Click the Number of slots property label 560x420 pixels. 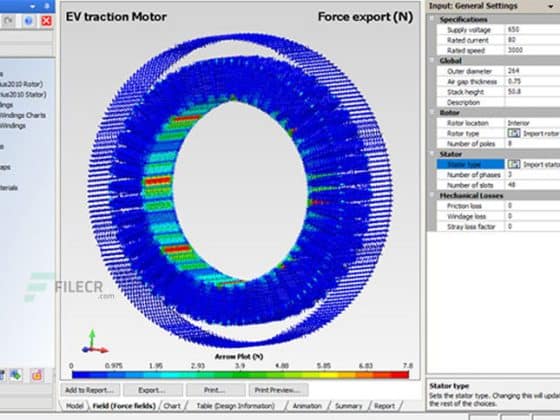pyautogui.click(x=470, y=185)
